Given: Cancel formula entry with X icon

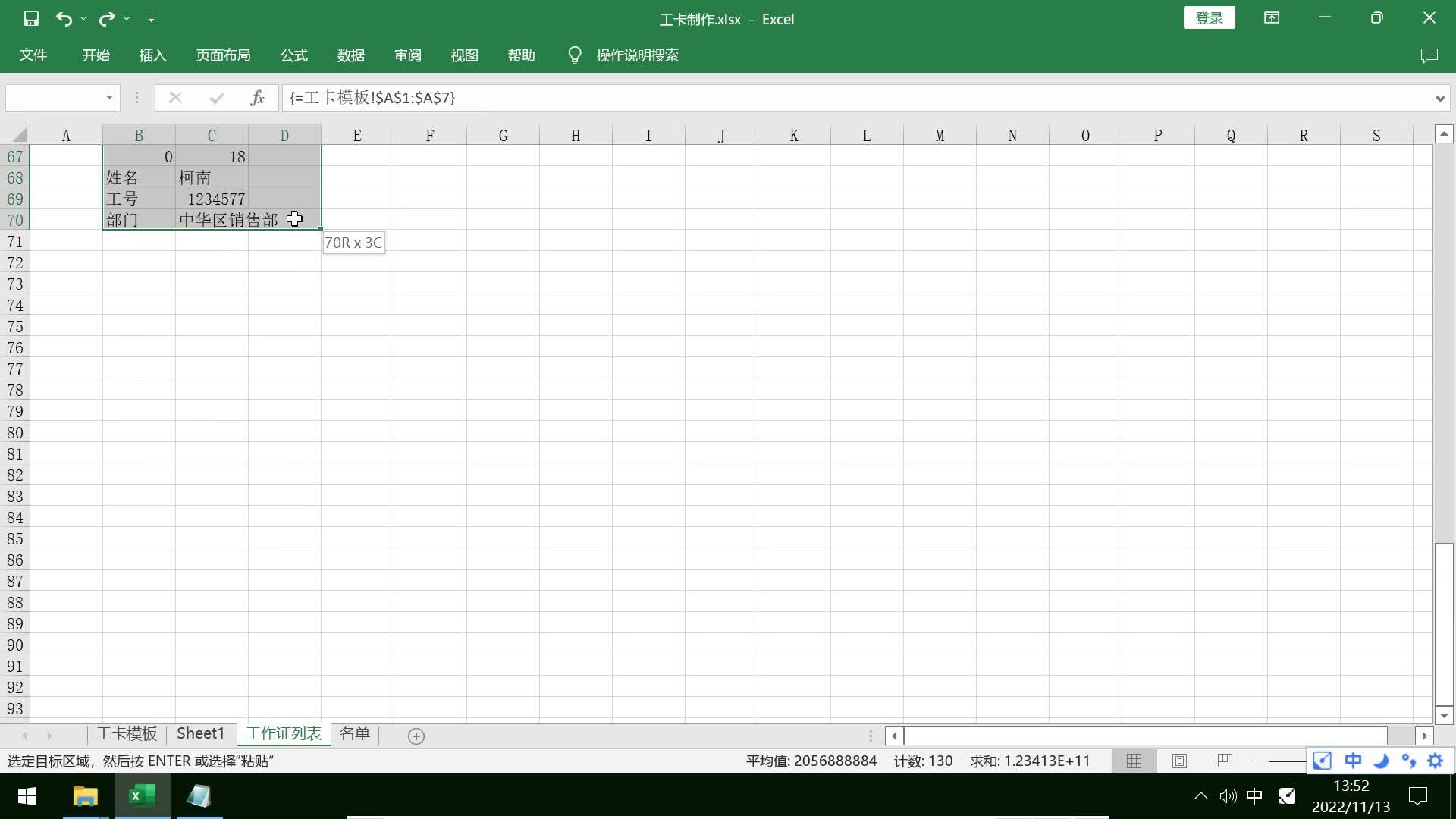Looking at the screenshot, I should pyautogui.click(x=175, y=98).
